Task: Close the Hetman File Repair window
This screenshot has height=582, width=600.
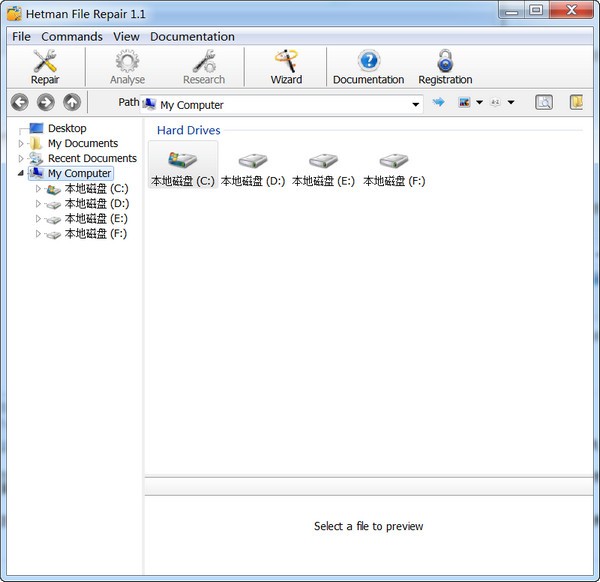Action: click(571, 10)
